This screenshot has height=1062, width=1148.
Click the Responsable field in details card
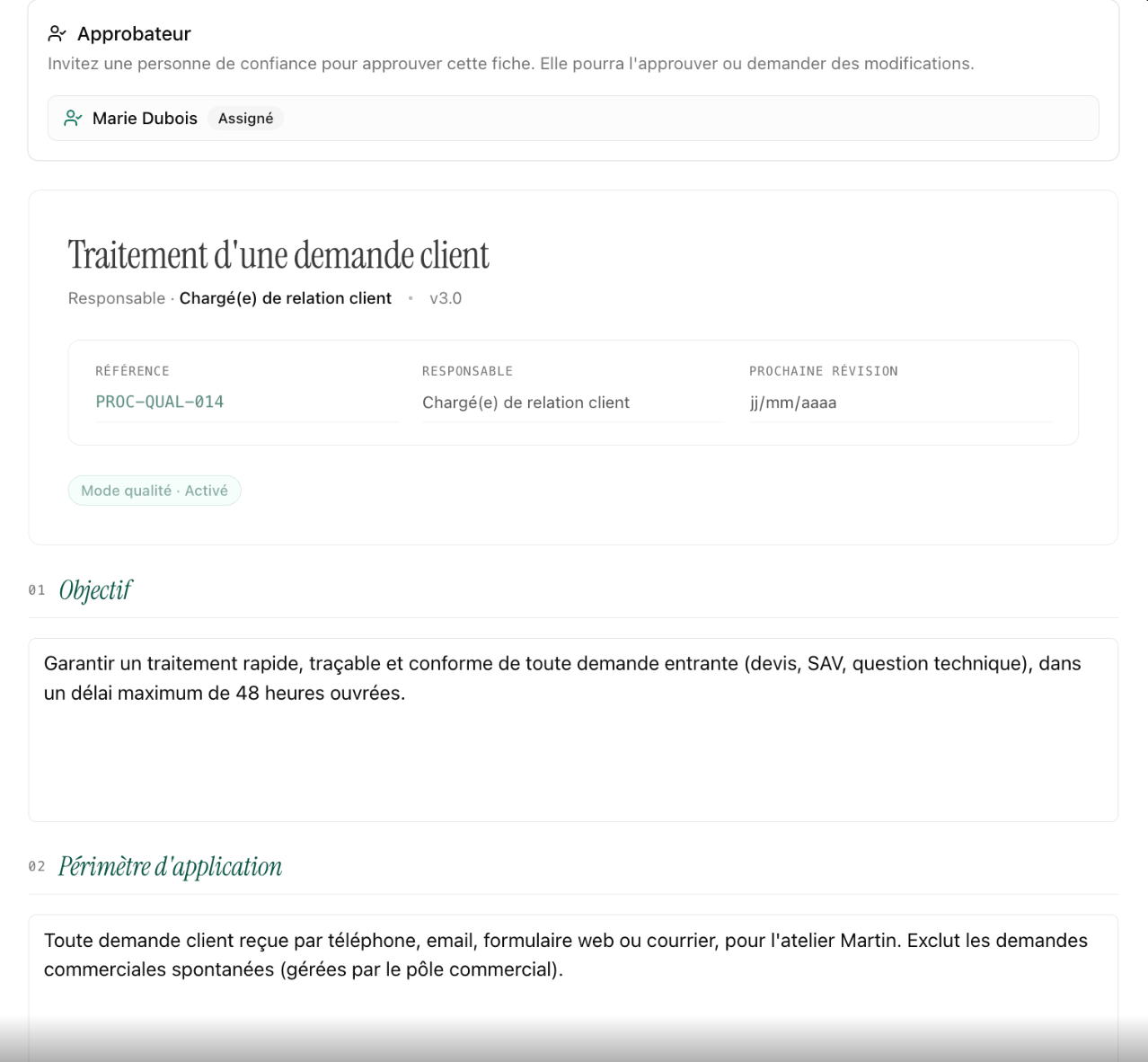click(572, 403)
